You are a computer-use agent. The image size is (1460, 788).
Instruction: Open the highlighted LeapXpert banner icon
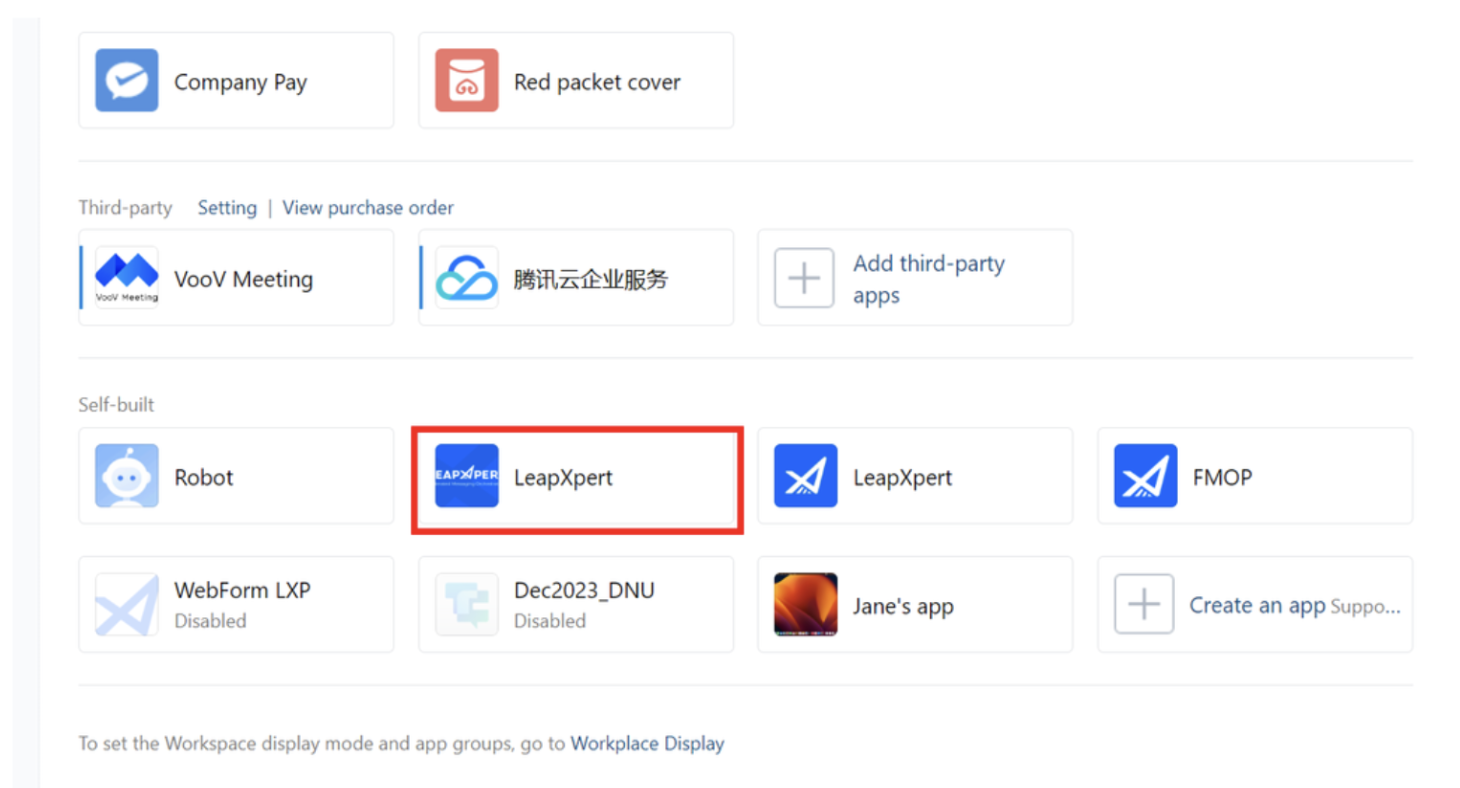point(467,476)
